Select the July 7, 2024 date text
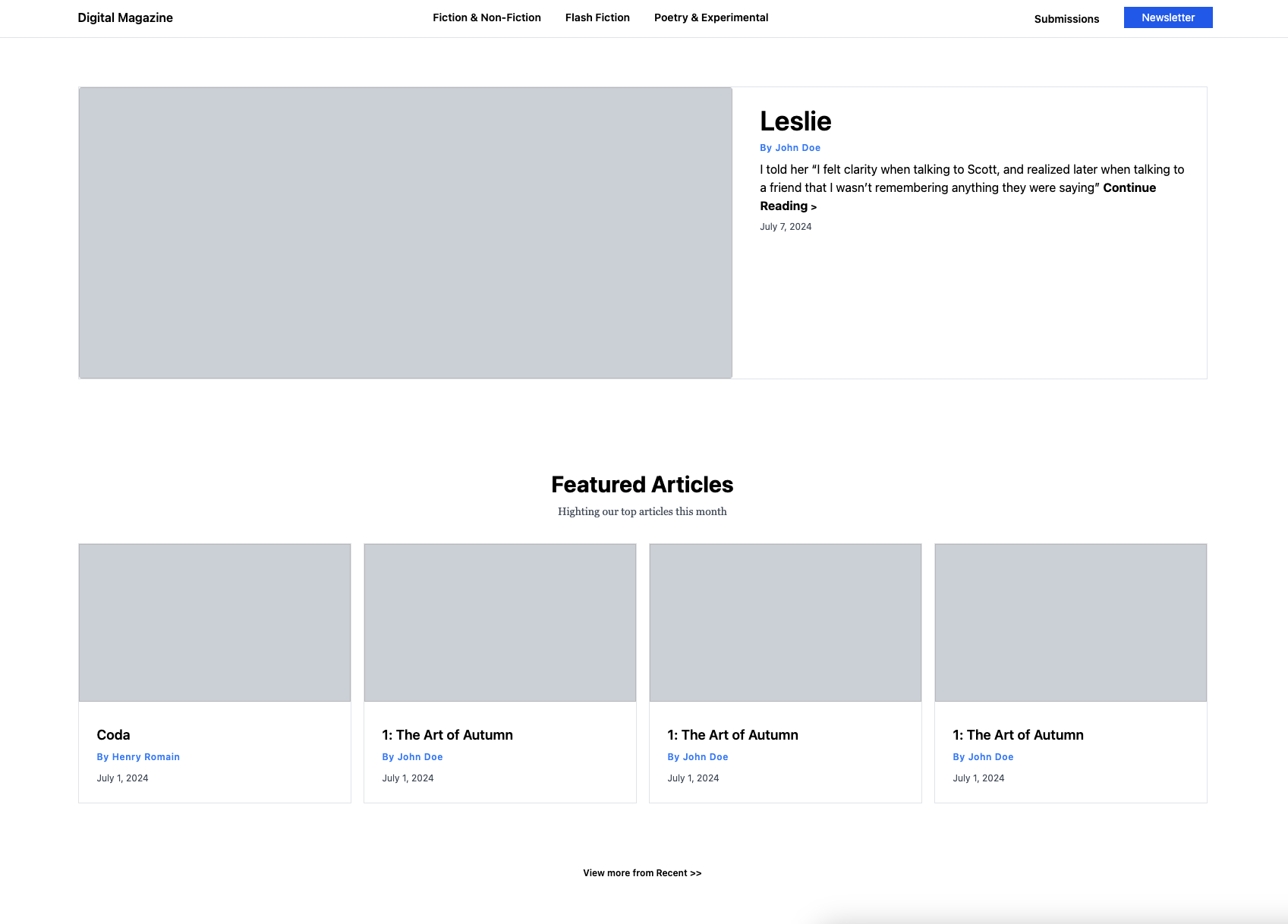 point(786,227)
